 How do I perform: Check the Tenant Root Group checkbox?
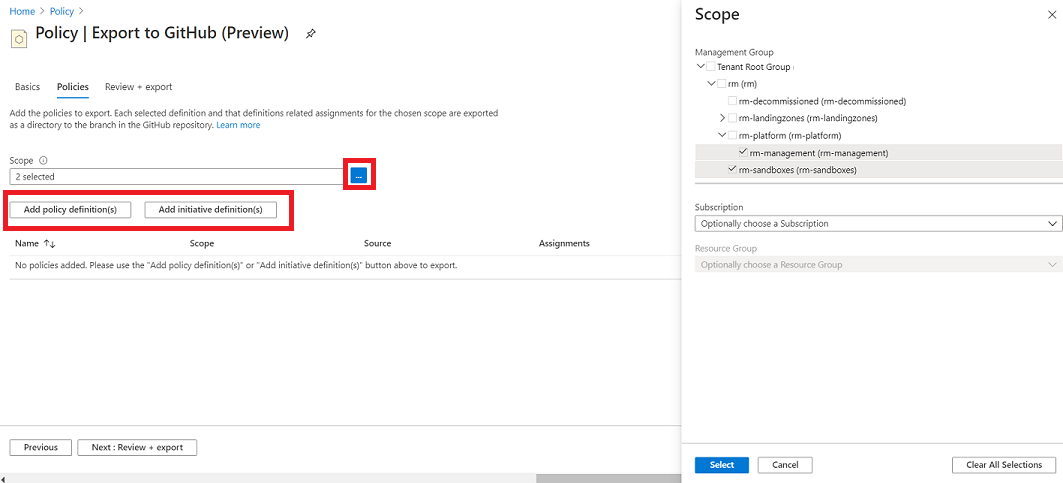710,67
